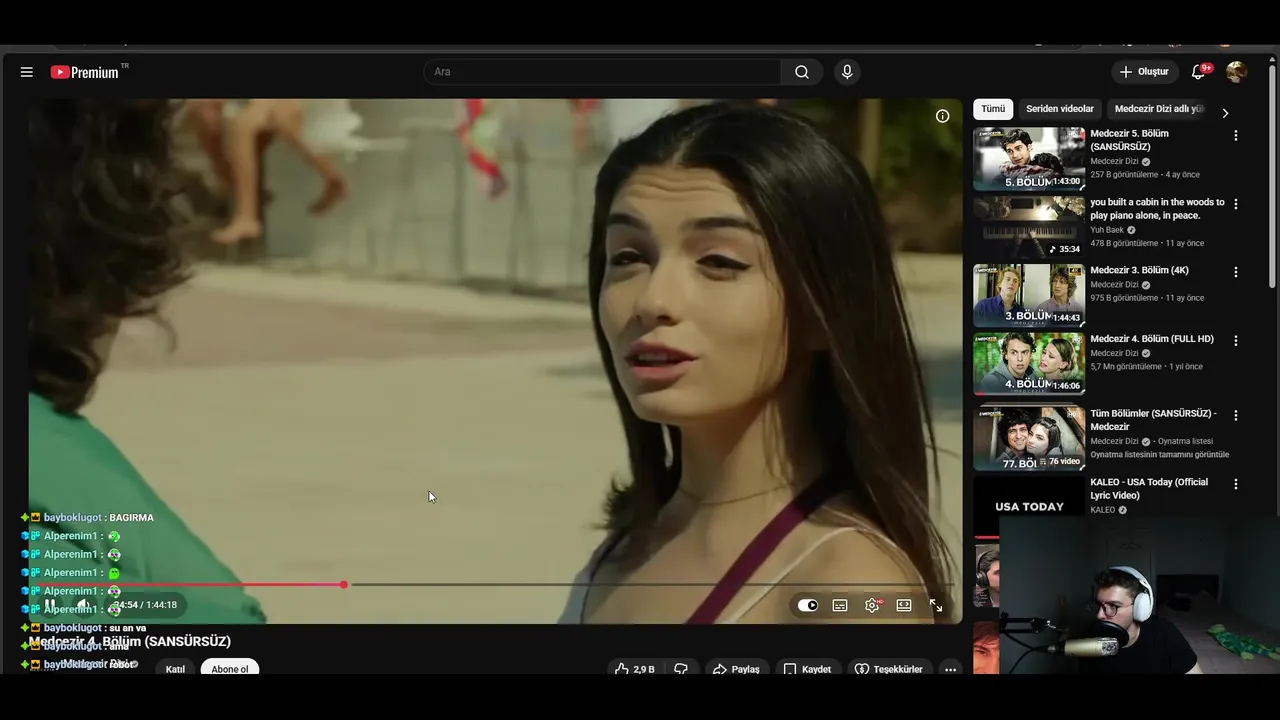
Task: Open notifications bell icon
Action: (x=1199, y=72)
